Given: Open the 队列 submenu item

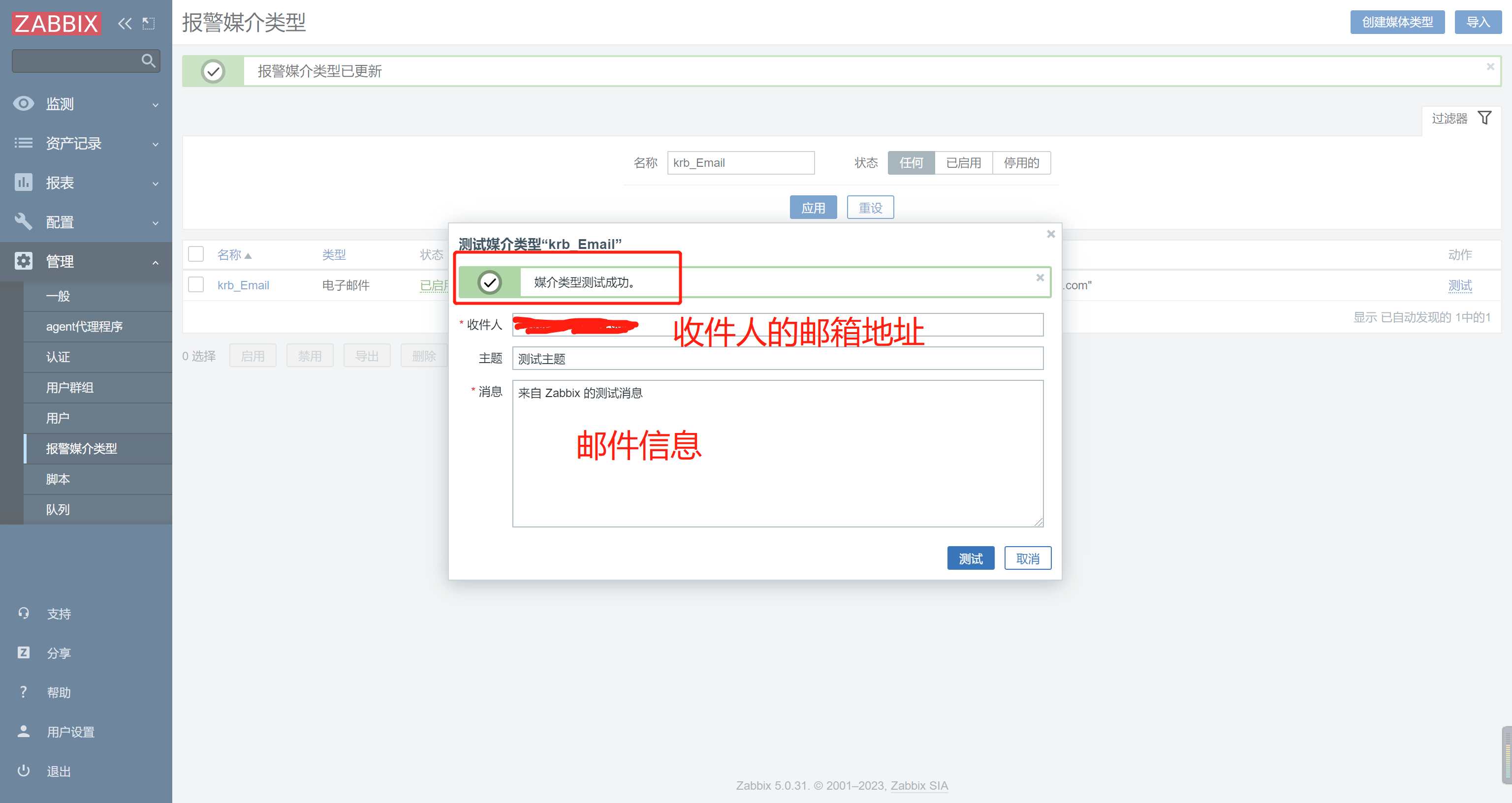Looking at the screenshot, I should point(98,510).
